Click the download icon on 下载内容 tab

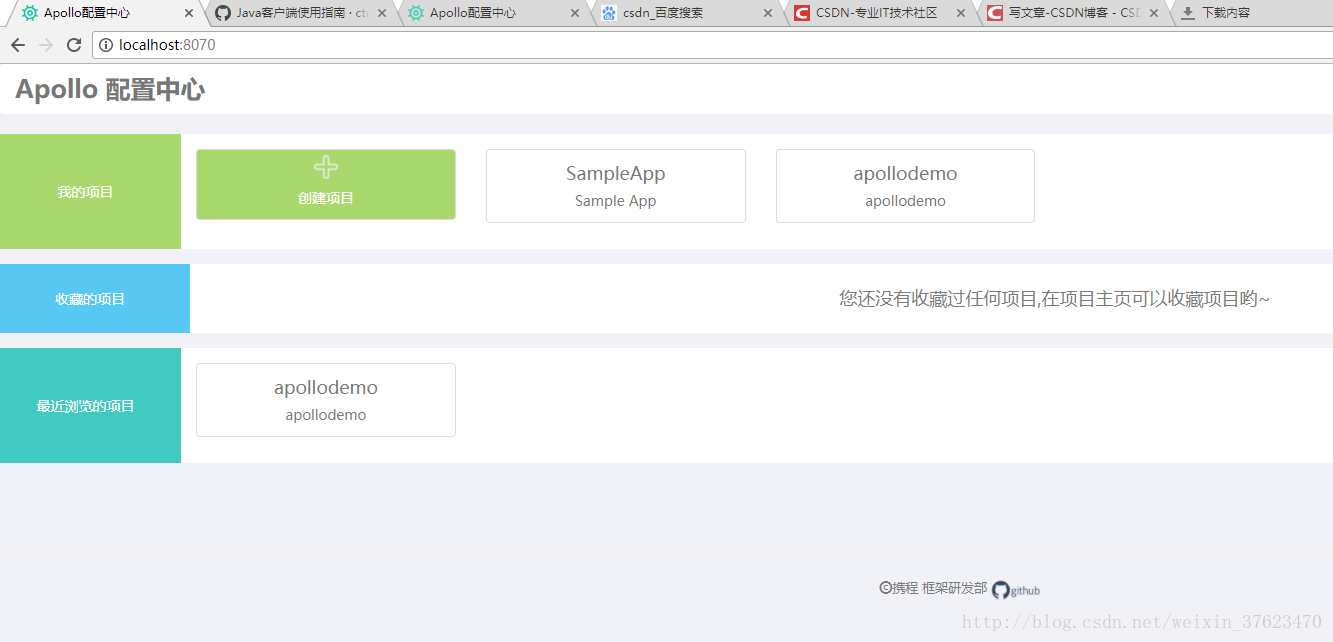point(1188,13)
